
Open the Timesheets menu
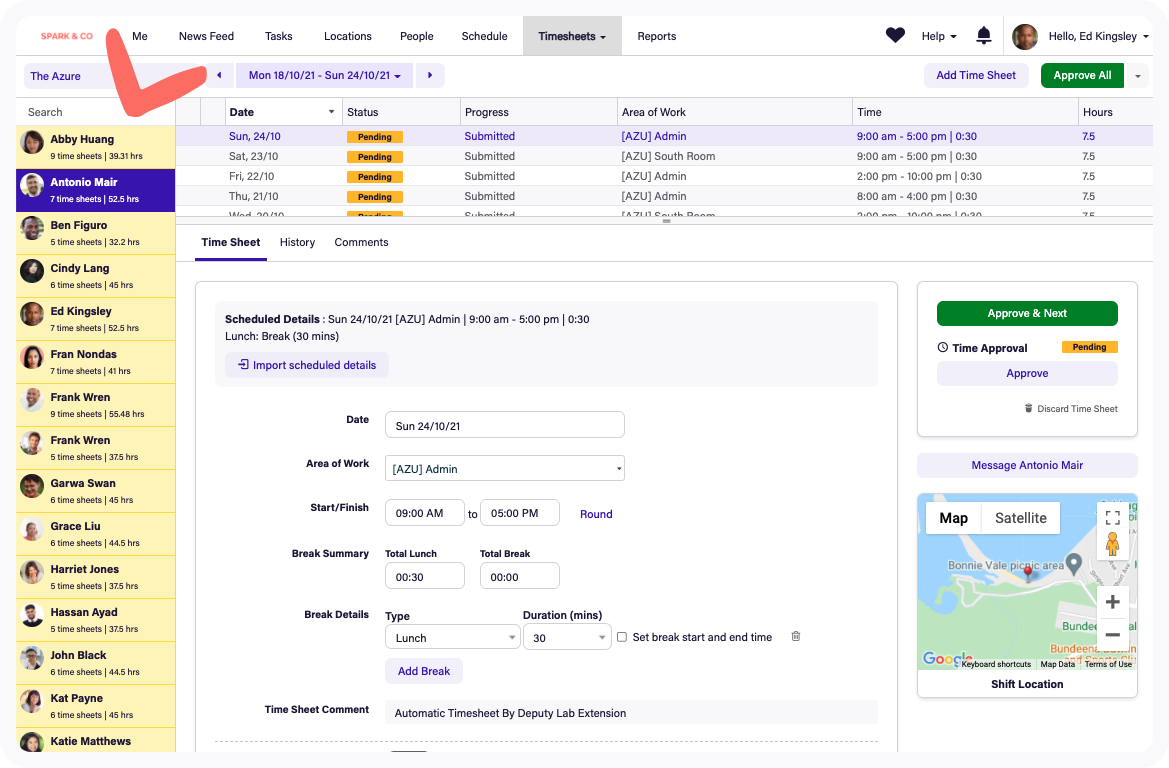572,36
